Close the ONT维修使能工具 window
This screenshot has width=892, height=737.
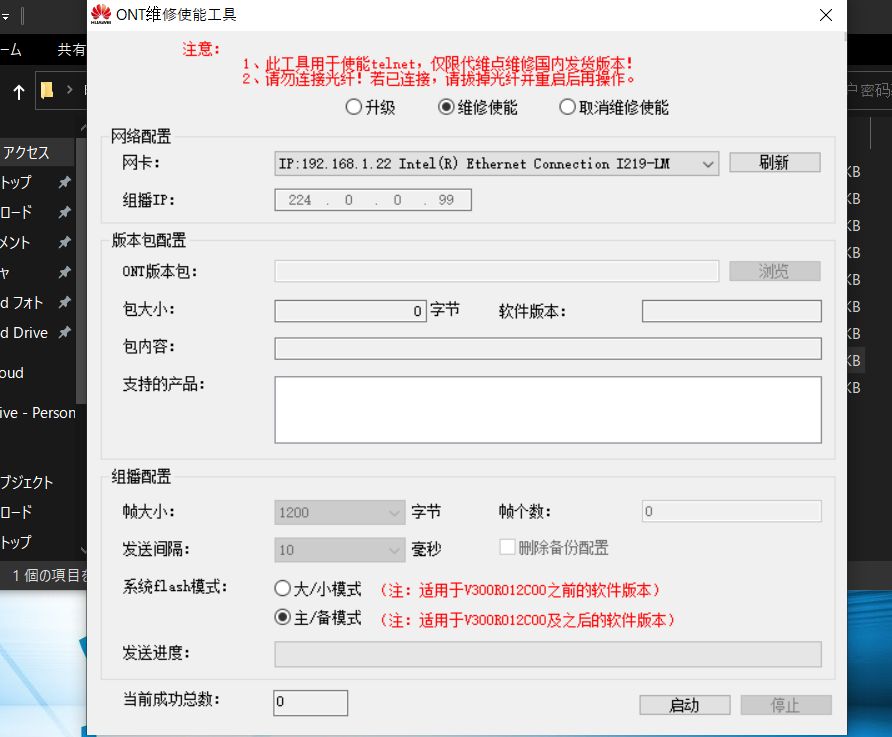[825, 15]
